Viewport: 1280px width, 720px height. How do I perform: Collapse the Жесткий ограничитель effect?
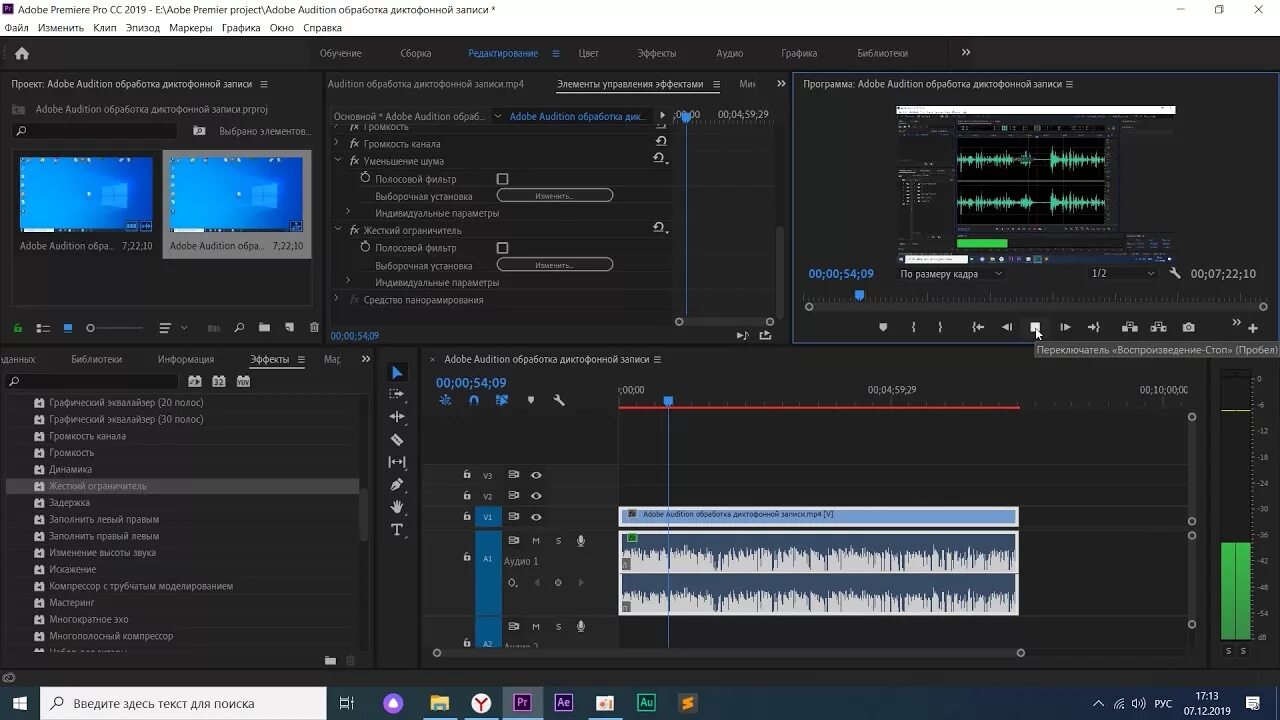click(x=338, y=230)
